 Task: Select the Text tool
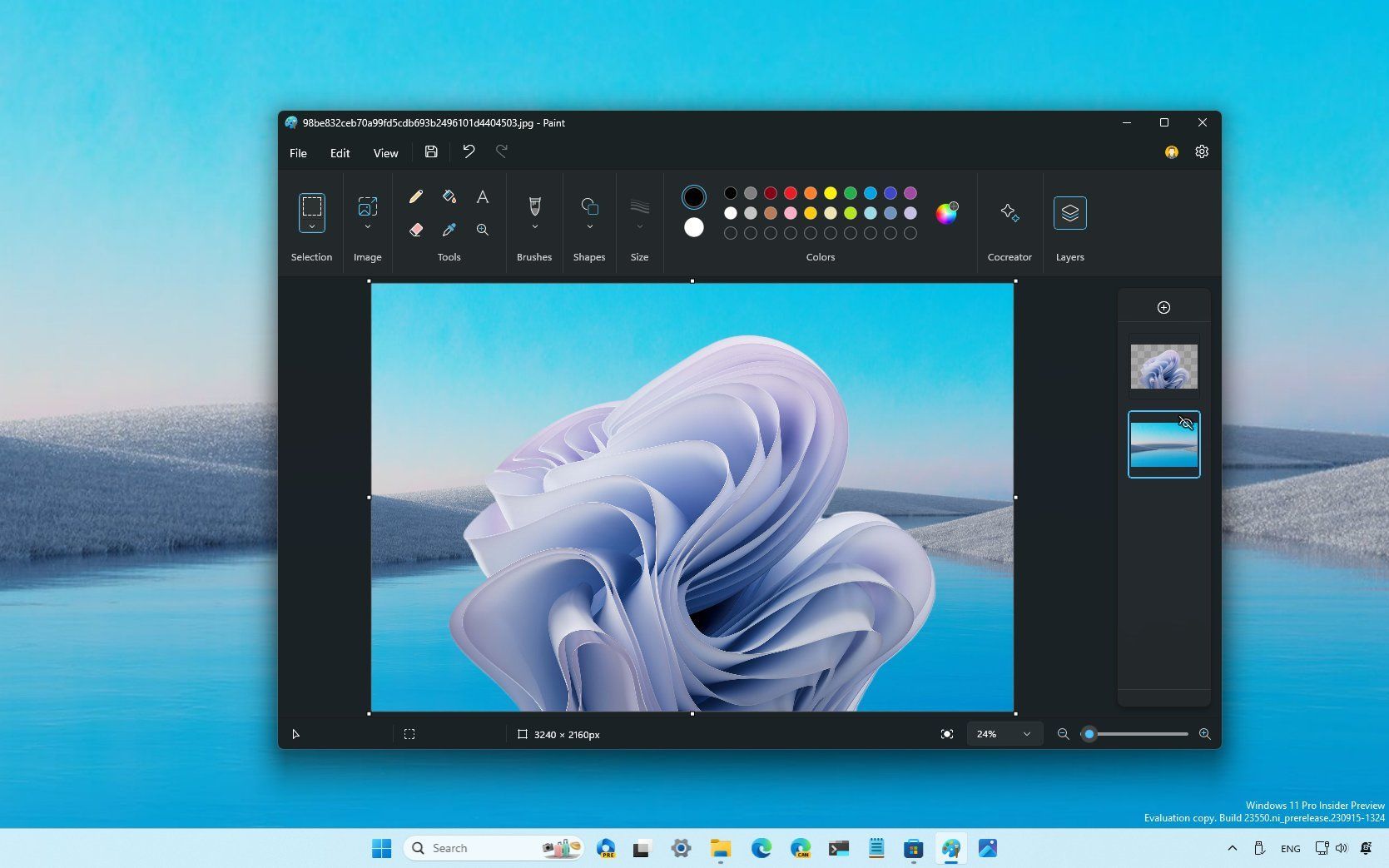(483, 196)
